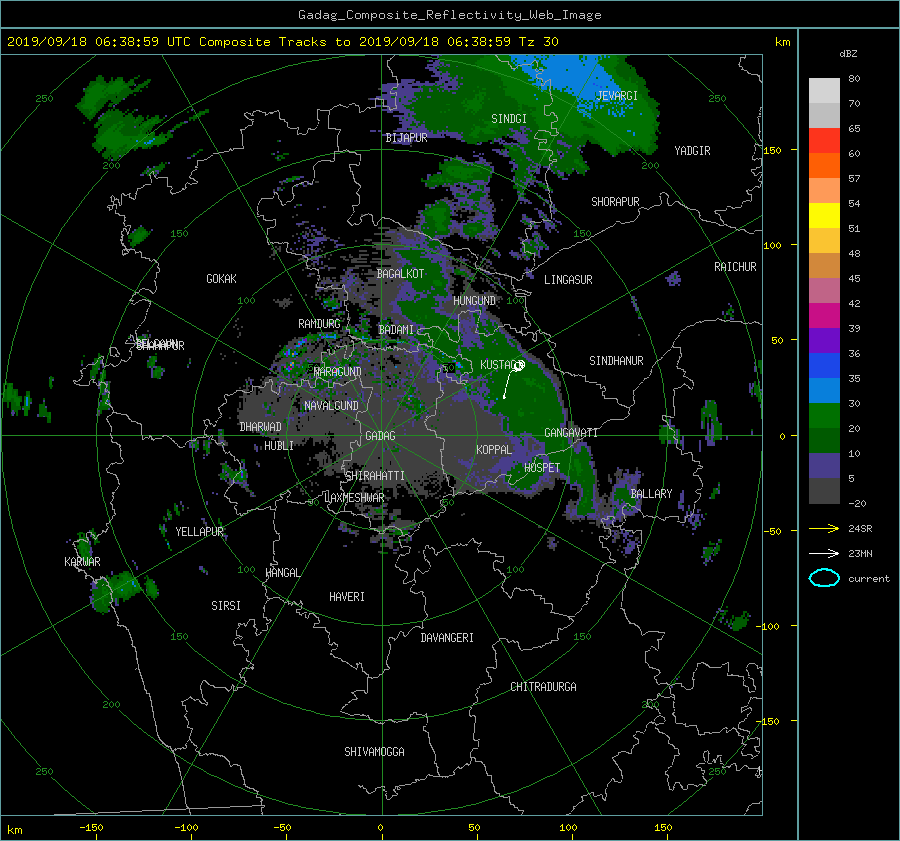Pick the magenta 42 dBZ color swatch
Screen dimensions: 900x841
click(x=824, y=315)
